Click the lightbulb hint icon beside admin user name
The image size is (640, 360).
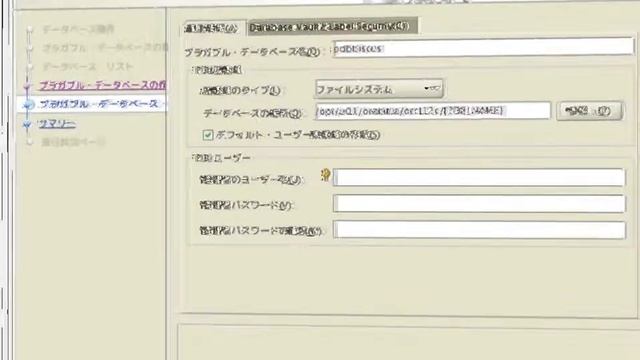tap(325, 175)
